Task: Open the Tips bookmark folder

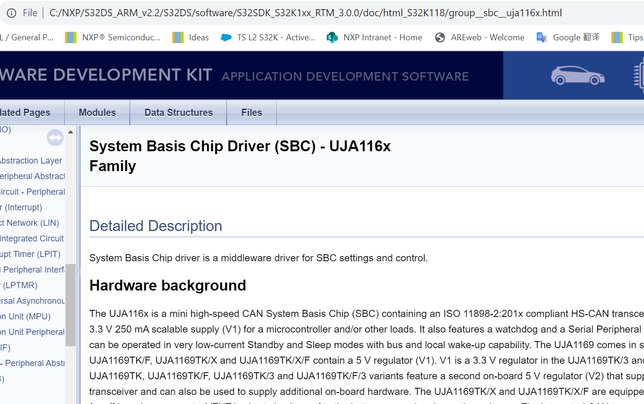Action: click(627, 38)
